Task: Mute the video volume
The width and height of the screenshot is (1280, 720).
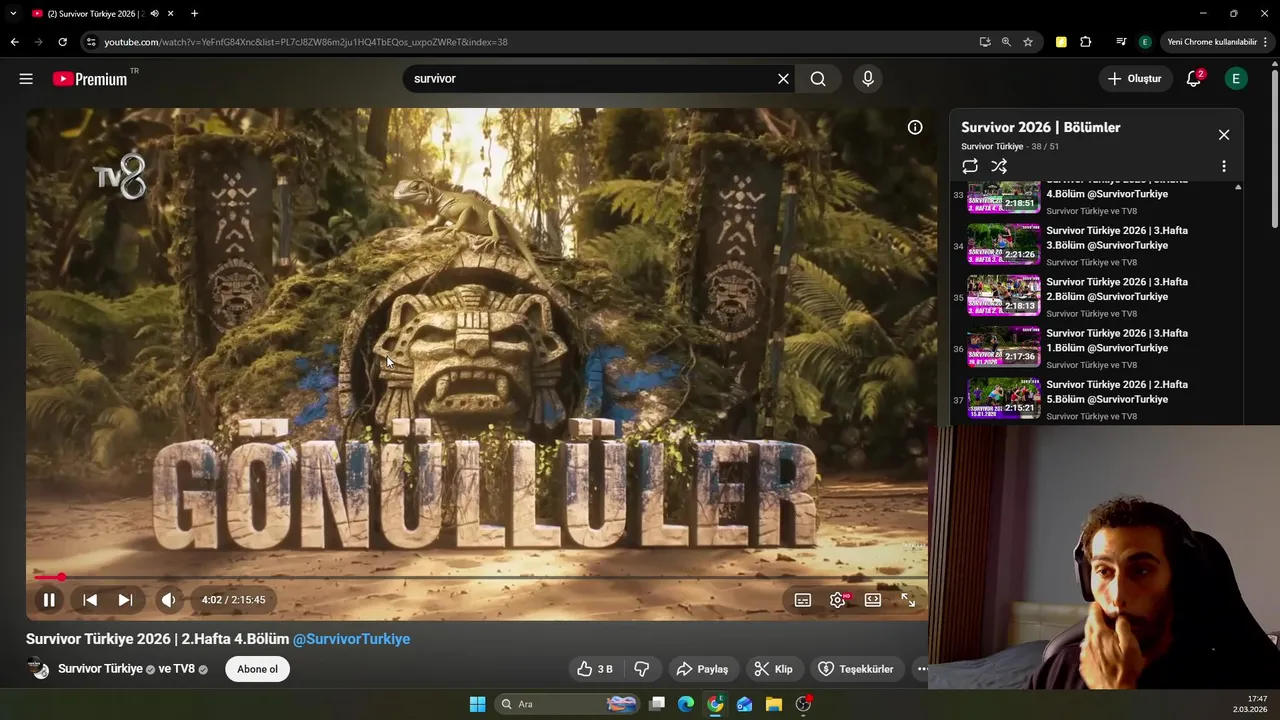Action: pyautogui.click(x=168, y=600)
